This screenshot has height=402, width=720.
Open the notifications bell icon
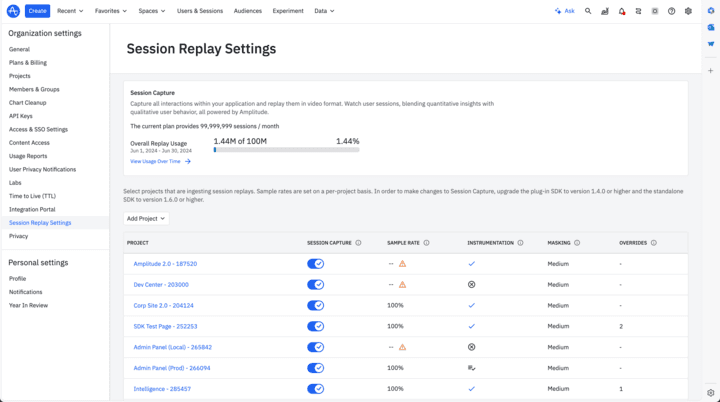(621, 11)
